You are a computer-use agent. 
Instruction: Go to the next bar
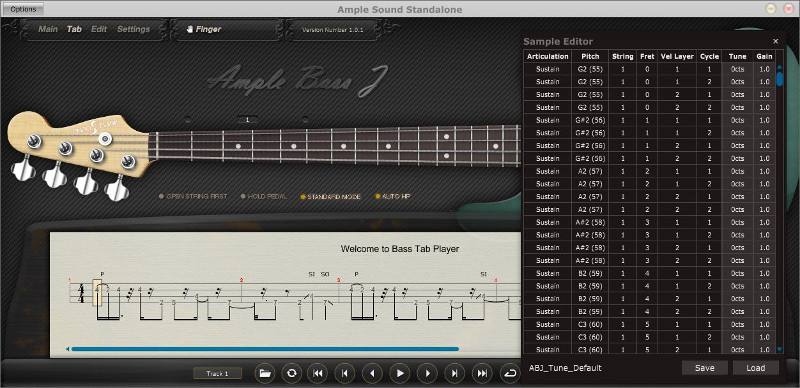pyautogui.click(x=454, y=373)
